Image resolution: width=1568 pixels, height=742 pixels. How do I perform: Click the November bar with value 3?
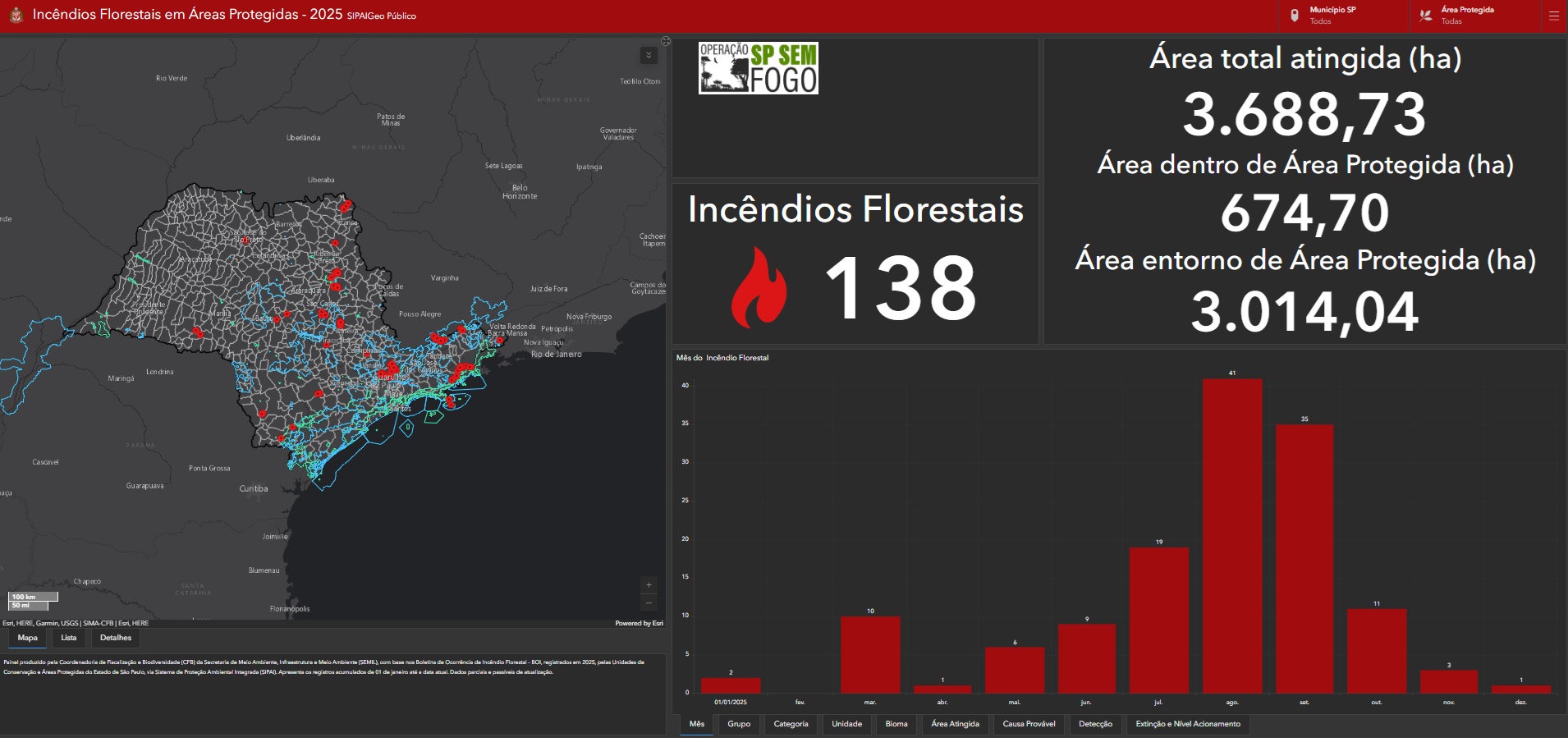click(x=1449, y=681)
